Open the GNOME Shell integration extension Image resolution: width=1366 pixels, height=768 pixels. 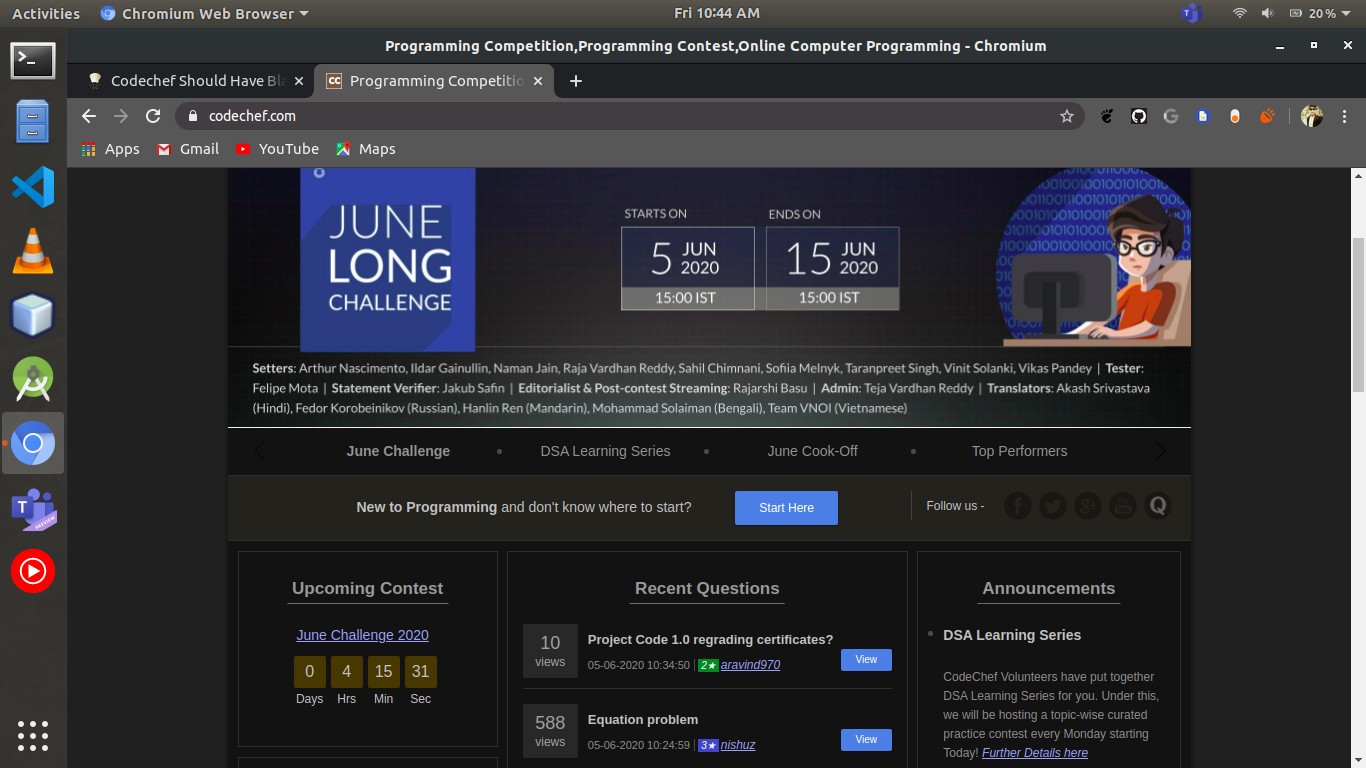(x=1107, y=116)
